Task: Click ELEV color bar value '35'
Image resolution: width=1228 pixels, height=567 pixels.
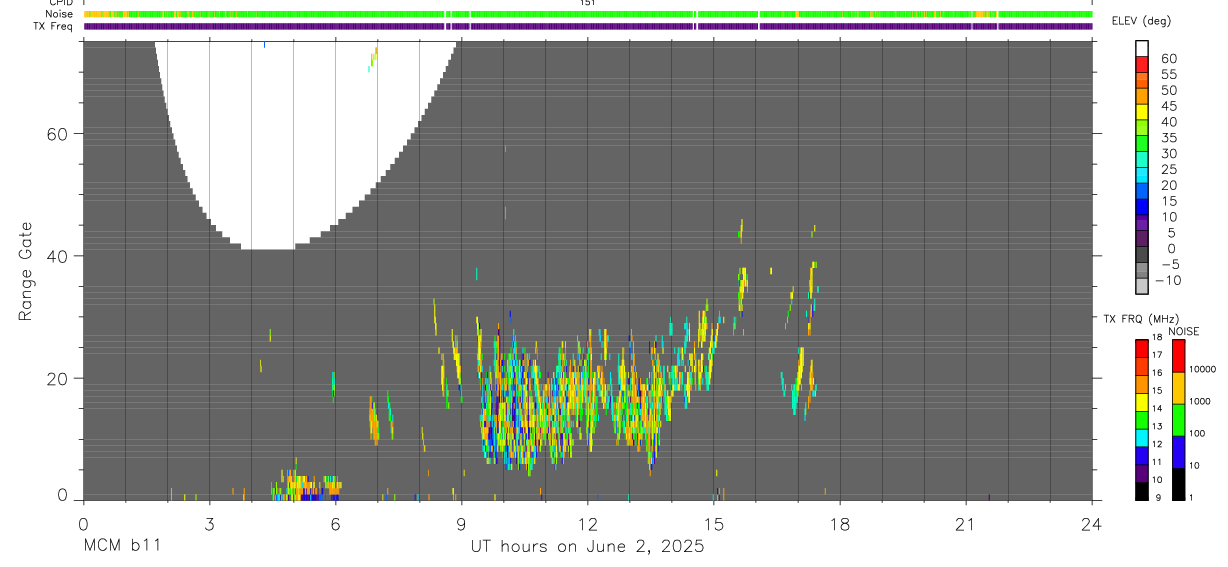Action: click(1168, 138)
